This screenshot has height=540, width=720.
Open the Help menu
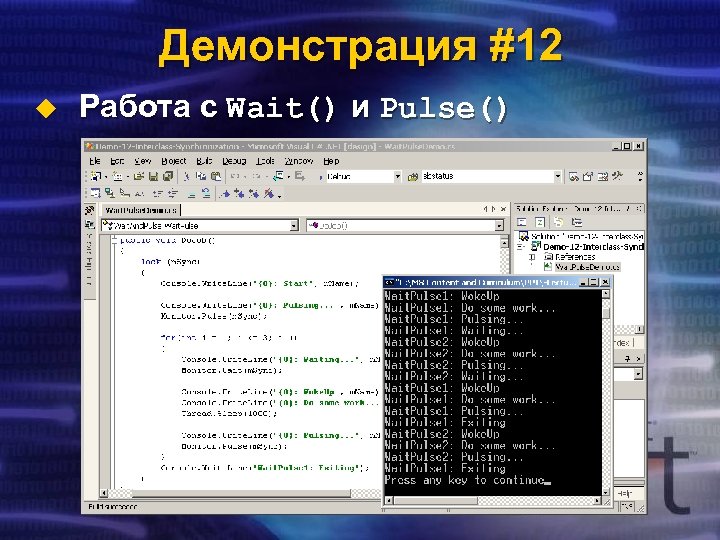(331, 161)
